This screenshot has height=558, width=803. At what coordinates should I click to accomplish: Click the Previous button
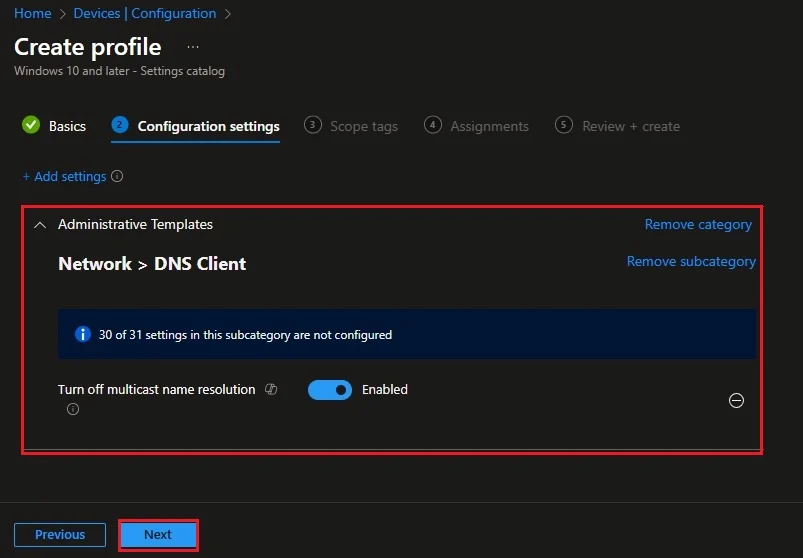(x=60, y=534)
